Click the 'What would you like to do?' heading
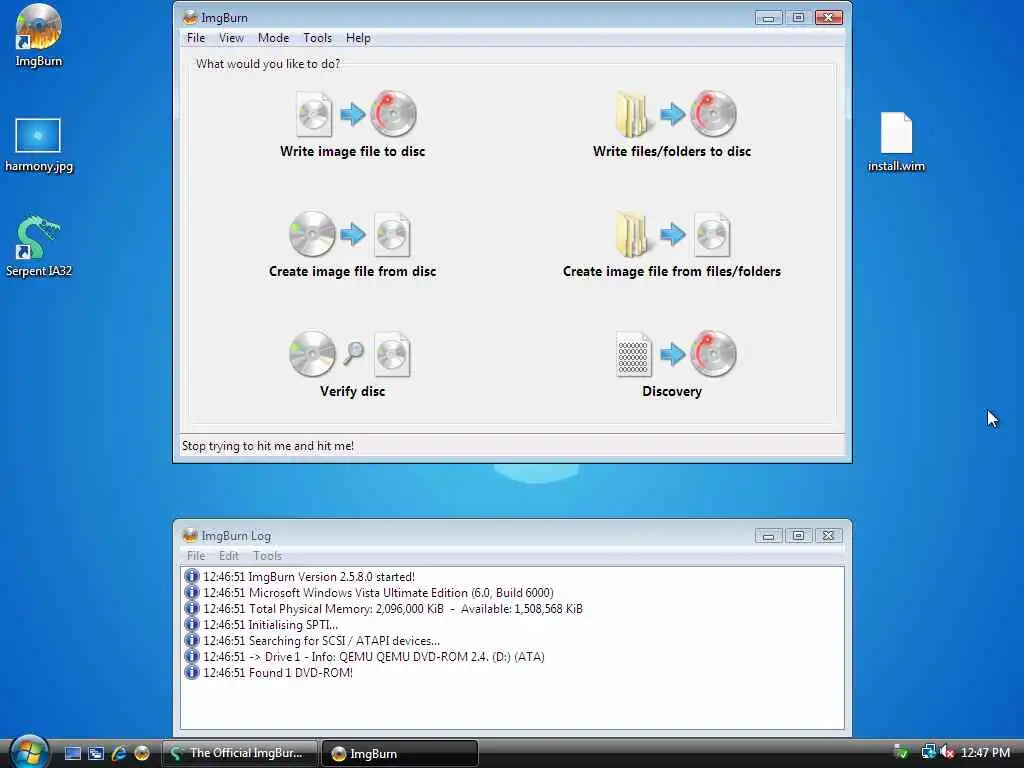1024x768 pixels. point(268,64)
